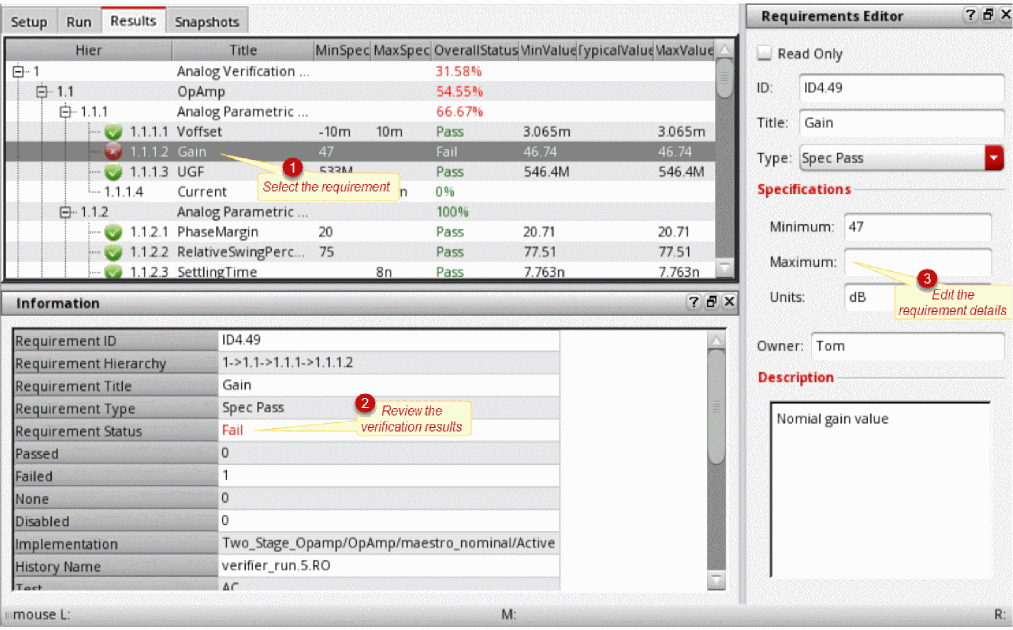The image size is (1013, 630).
Task: Click the green pass icon for Voffset
Action: [x=114, y=132]
